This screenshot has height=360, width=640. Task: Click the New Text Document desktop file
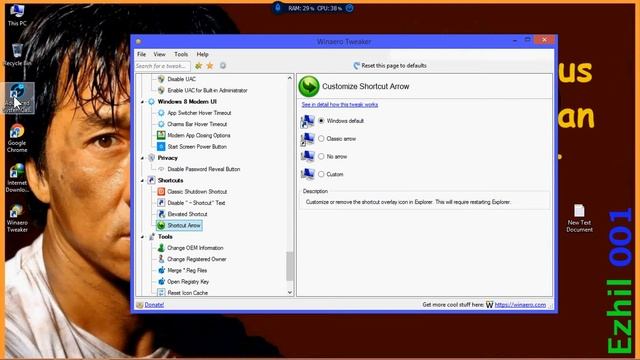tap(579, 218)
